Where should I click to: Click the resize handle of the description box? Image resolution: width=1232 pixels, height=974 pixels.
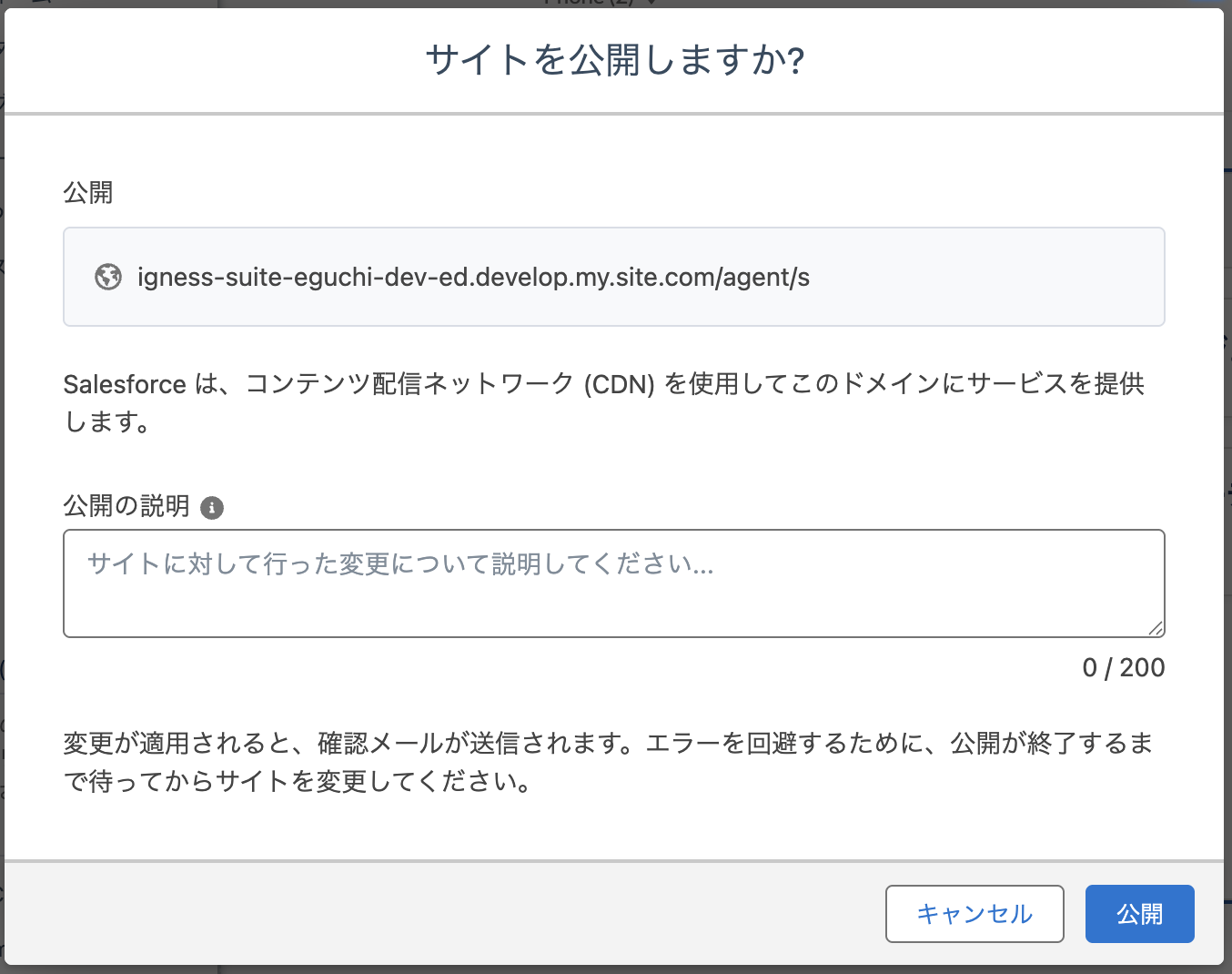pyautogui.click(x=1156, y=628)
